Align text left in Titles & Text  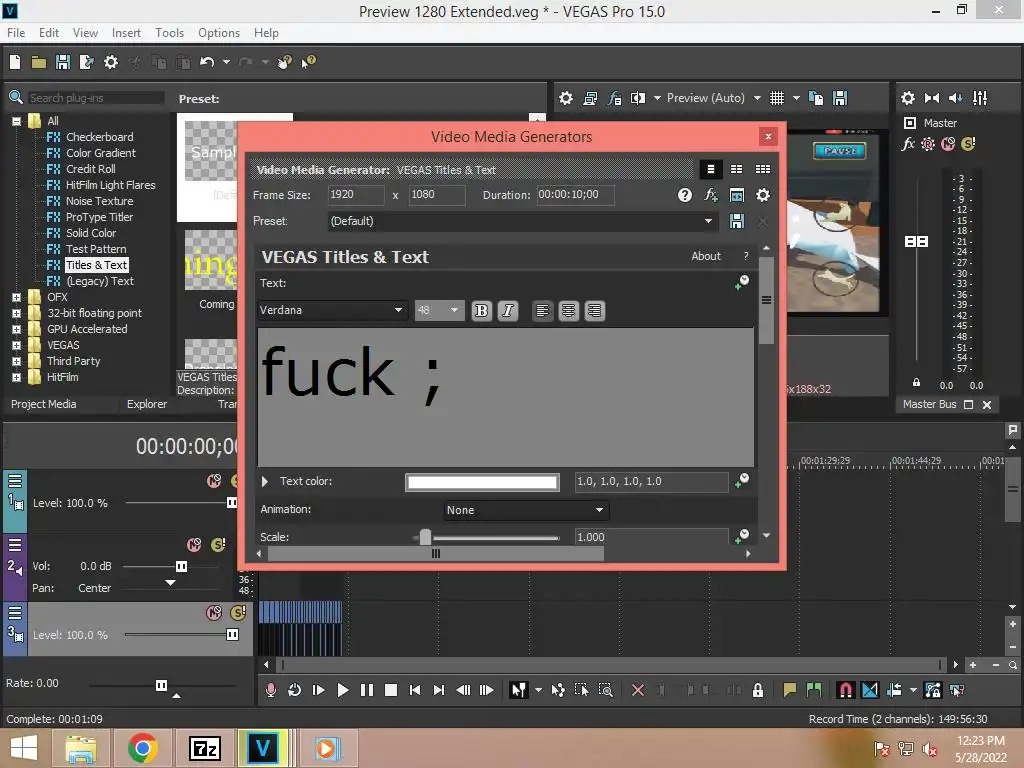click(x=542, y=311)
